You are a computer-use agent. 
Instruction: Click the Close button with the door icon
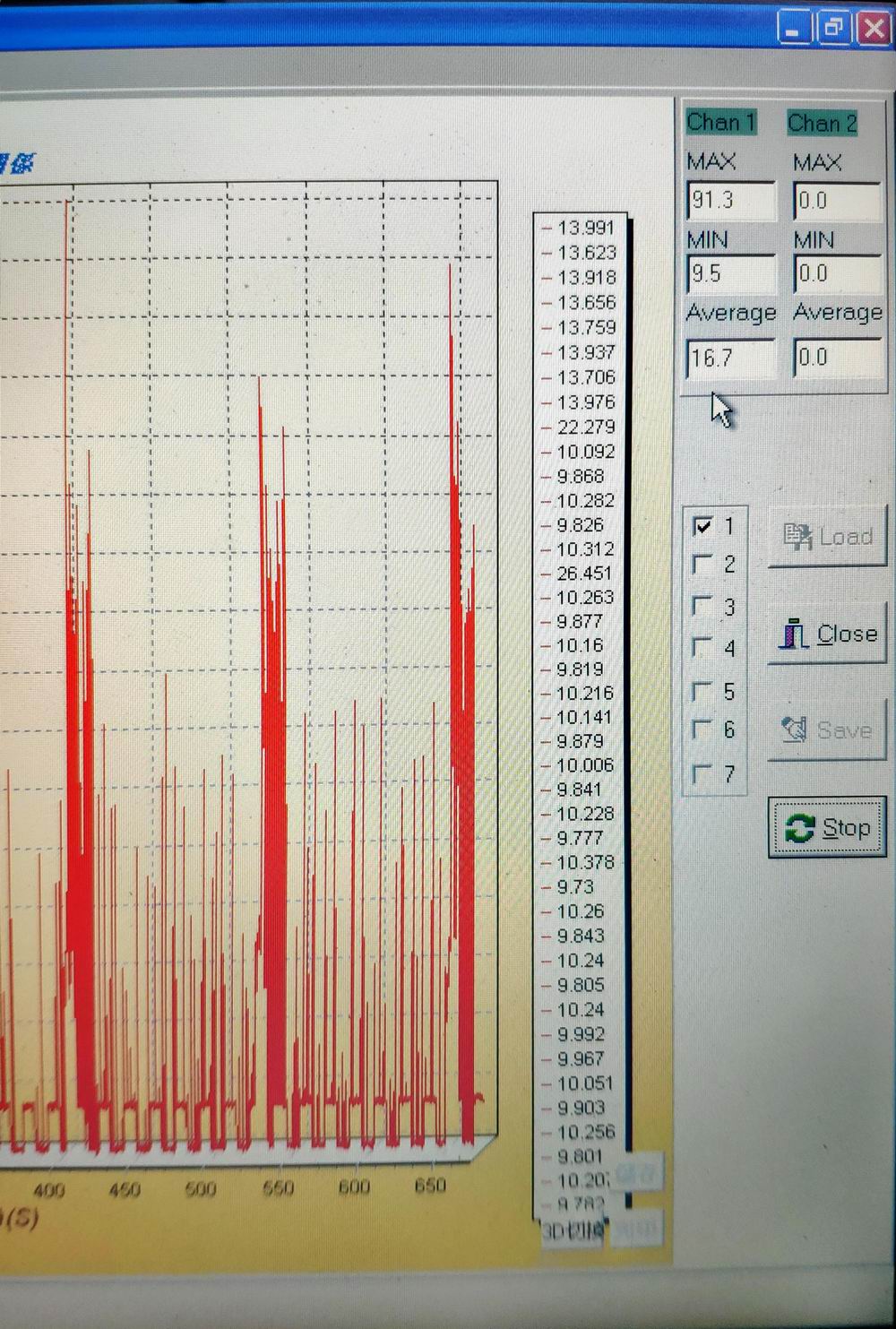click(x=827, y=633)
